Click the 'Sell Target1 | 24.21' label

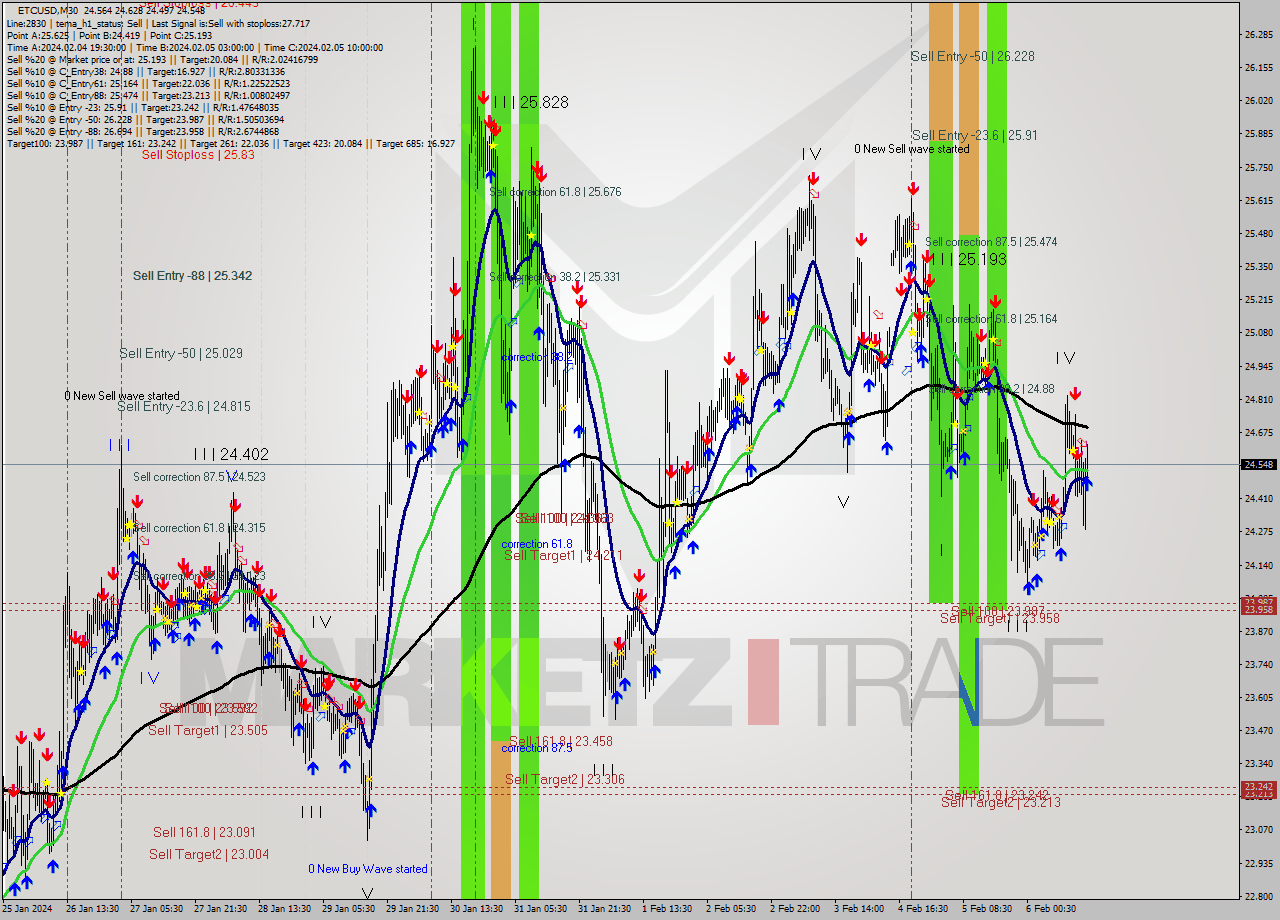pos(563,555)
